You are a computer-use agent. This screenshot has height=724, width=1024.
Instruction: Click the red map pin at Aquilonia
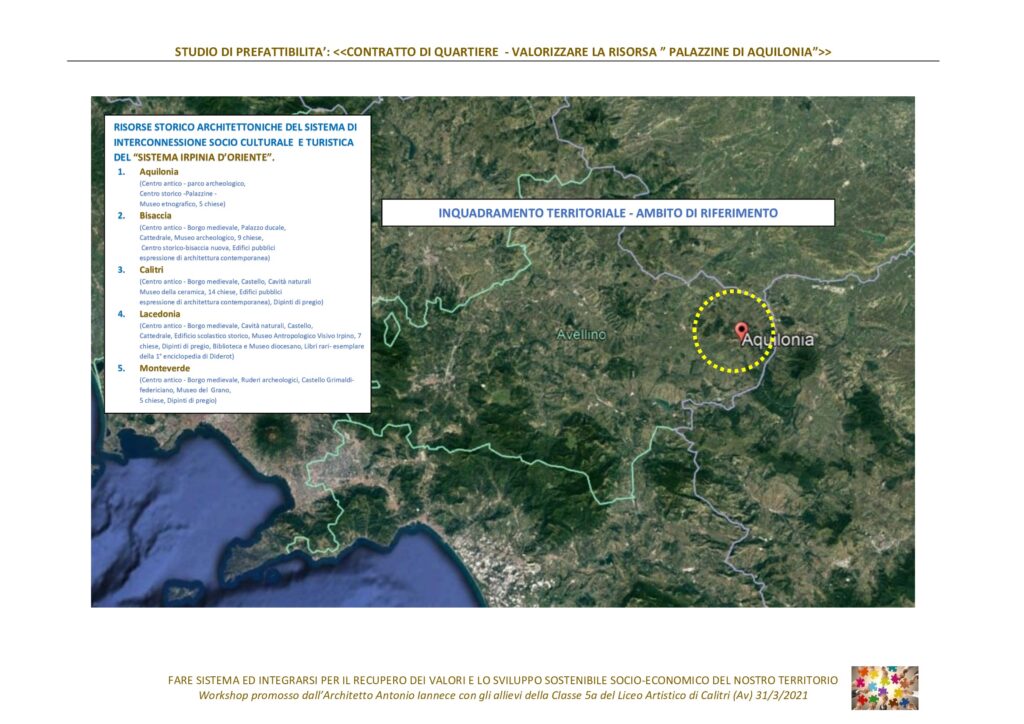tap(740, 331)
